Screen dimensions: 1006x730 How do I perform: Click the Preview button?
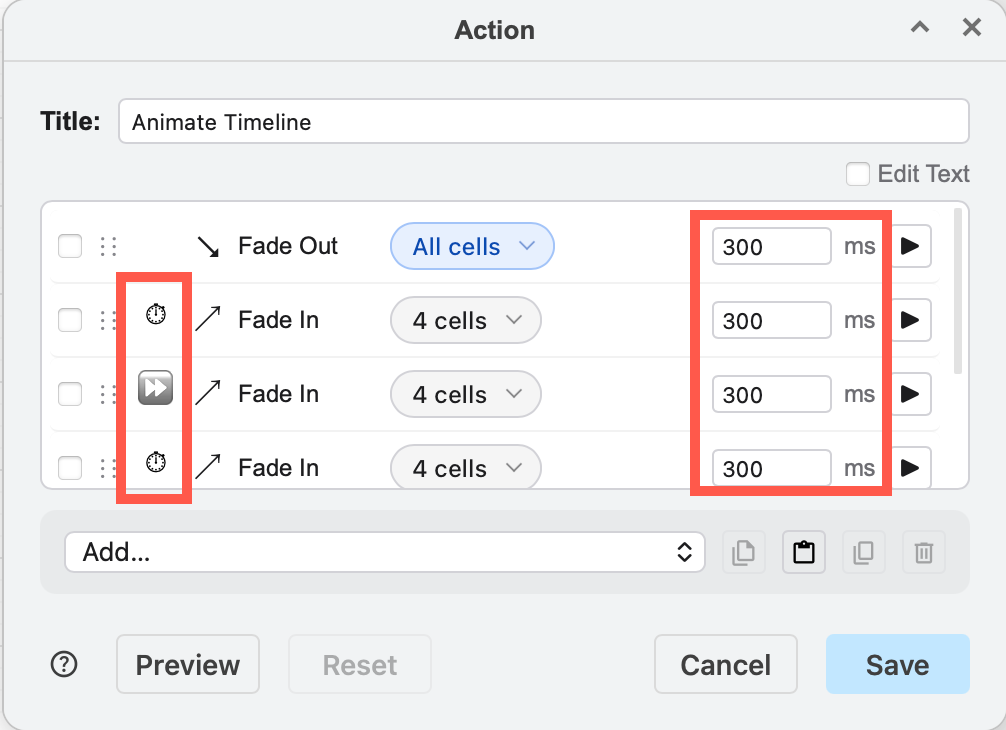(x=188, y=665)
